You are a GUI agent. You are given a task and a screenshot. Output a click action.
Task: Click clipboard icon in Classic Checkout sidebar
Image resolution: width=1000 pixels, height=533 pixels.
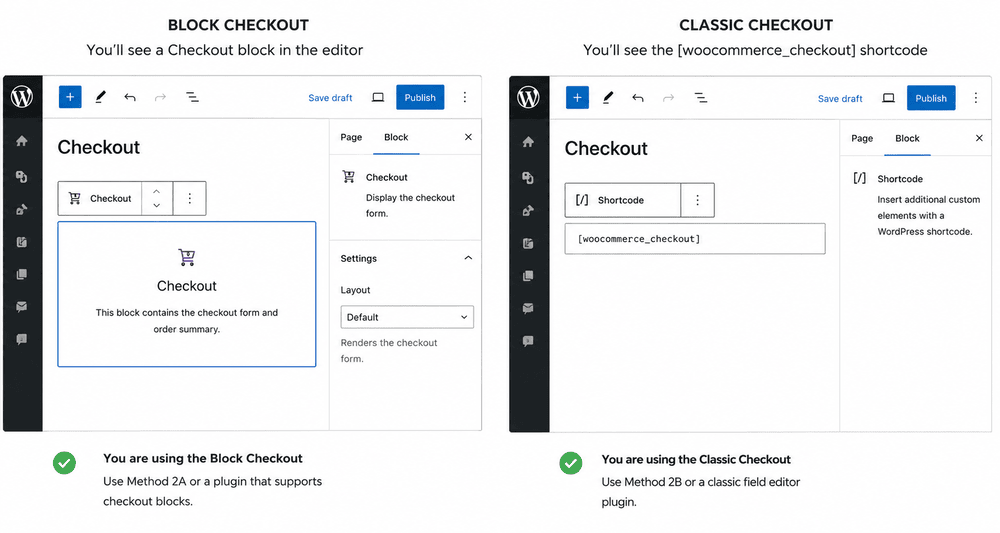[x=528, y=243]
